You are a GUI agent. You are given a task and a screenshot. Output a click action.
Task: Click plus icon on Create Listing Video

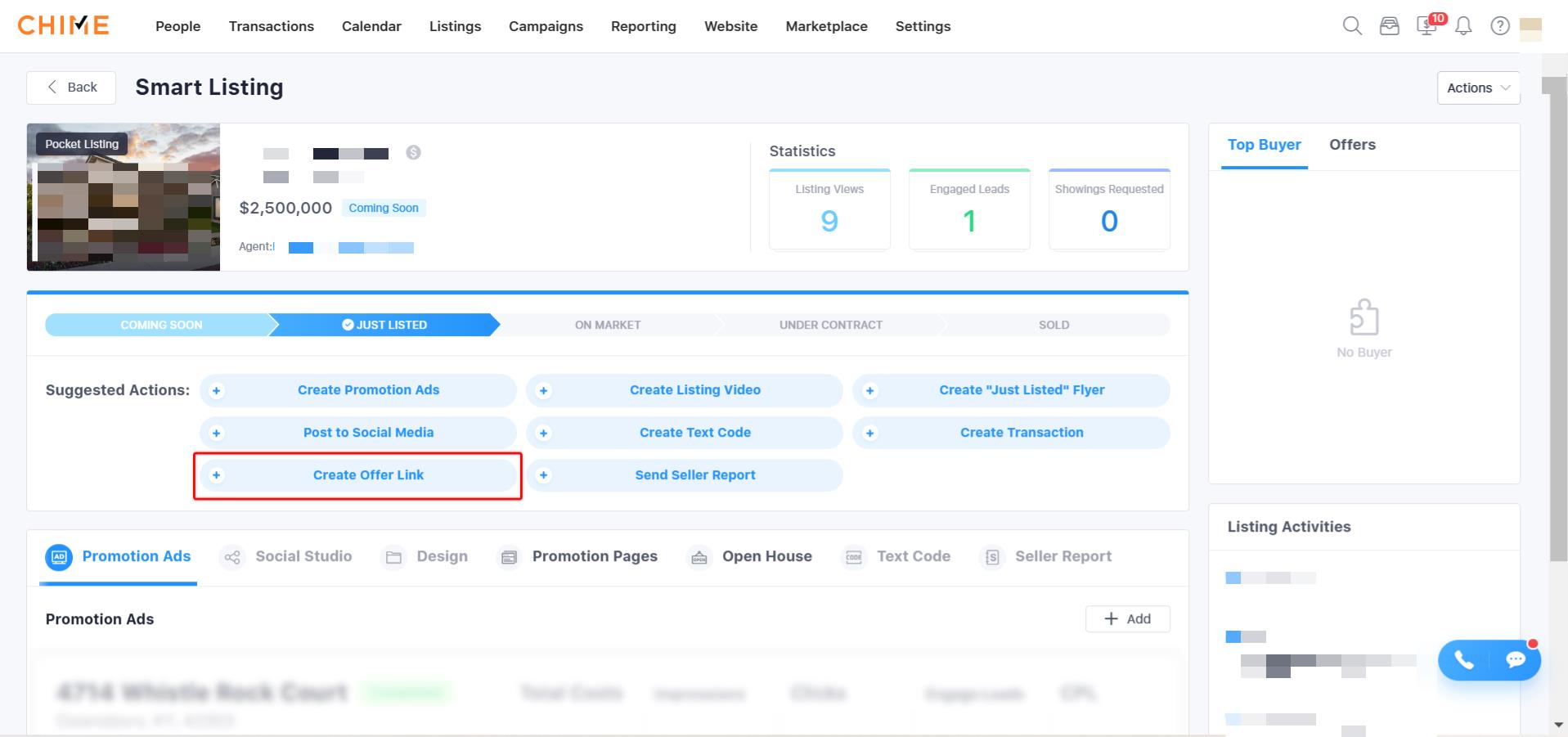[543, 391]
